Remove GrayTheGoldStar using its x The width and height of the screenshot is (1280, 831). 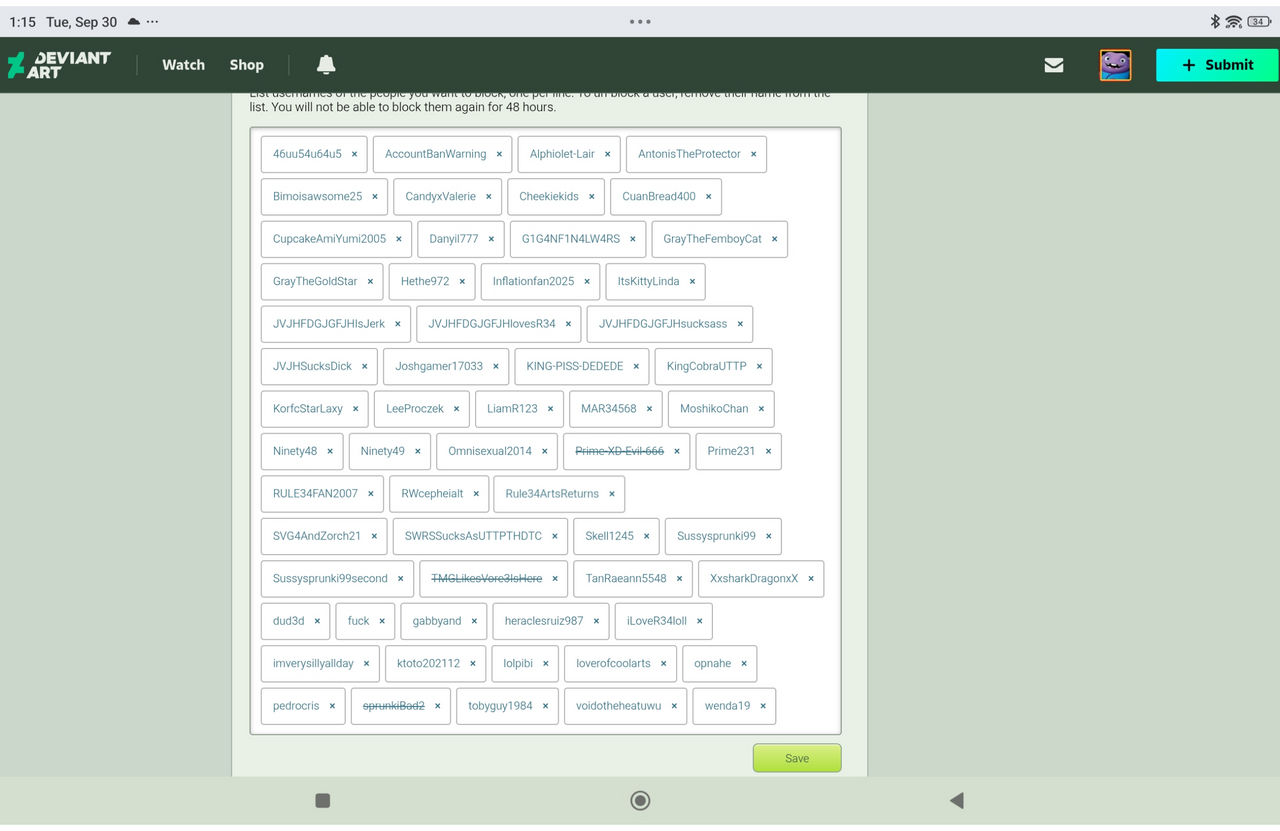(x=370, y=282)
